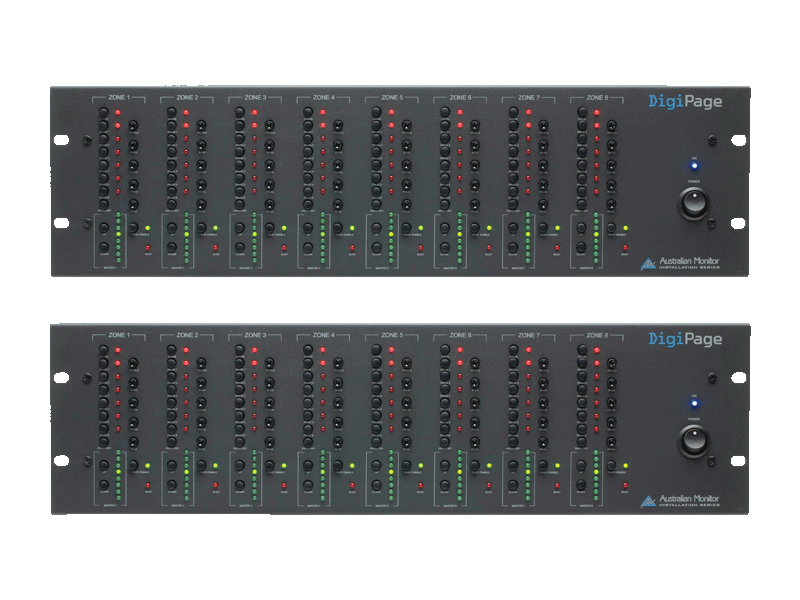Toggle Zone 3 Page Enable button, upper unit

[x=270, y=228]
